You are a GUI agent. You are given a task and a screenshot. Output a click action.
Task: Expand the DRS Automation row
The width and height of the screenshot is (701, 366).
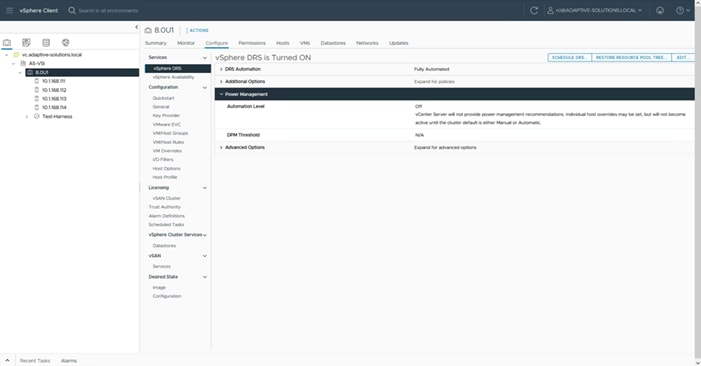coord(221,69)
